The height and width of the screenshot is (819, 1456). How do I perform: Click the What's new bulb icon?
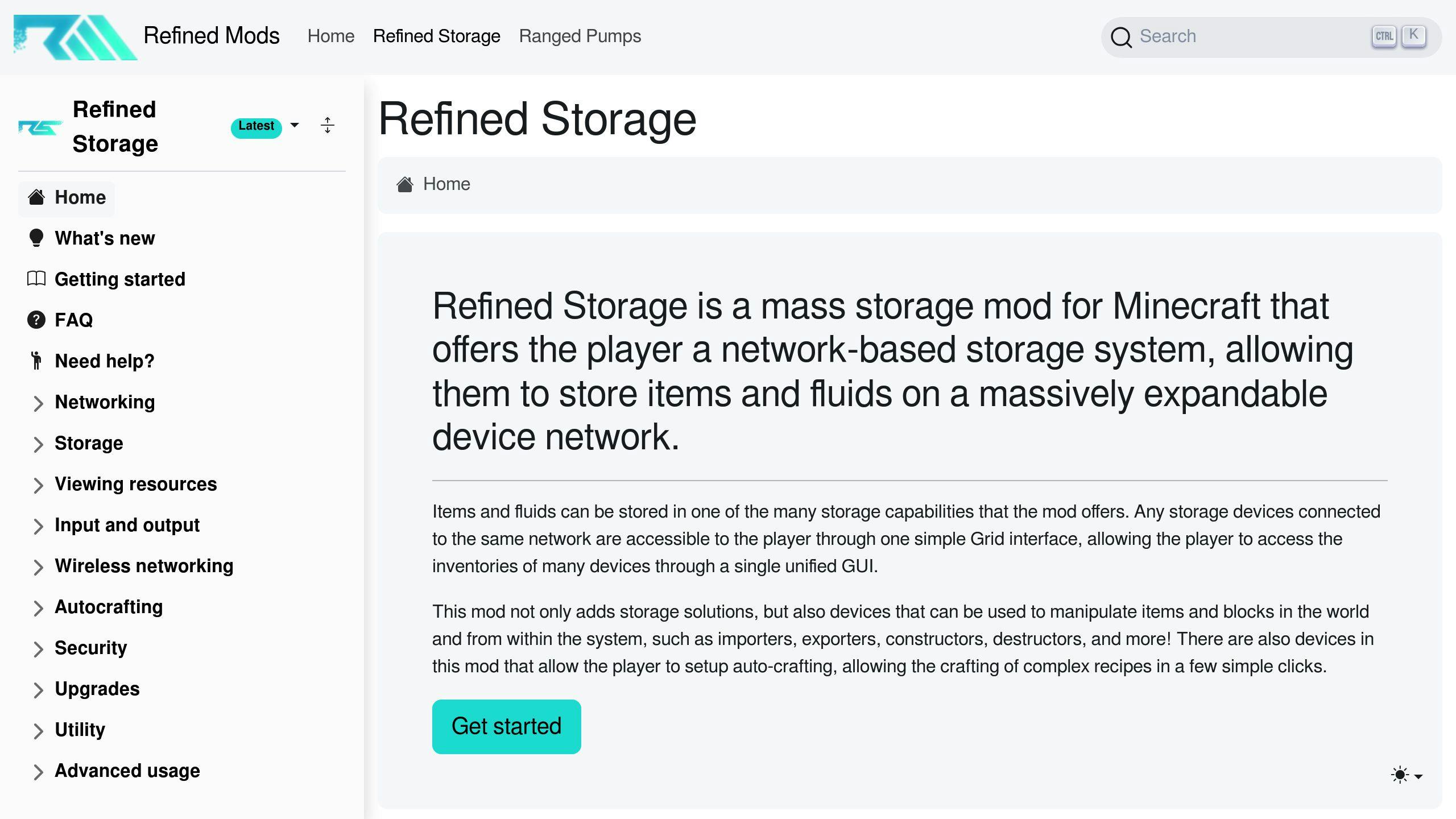(37, 238)
